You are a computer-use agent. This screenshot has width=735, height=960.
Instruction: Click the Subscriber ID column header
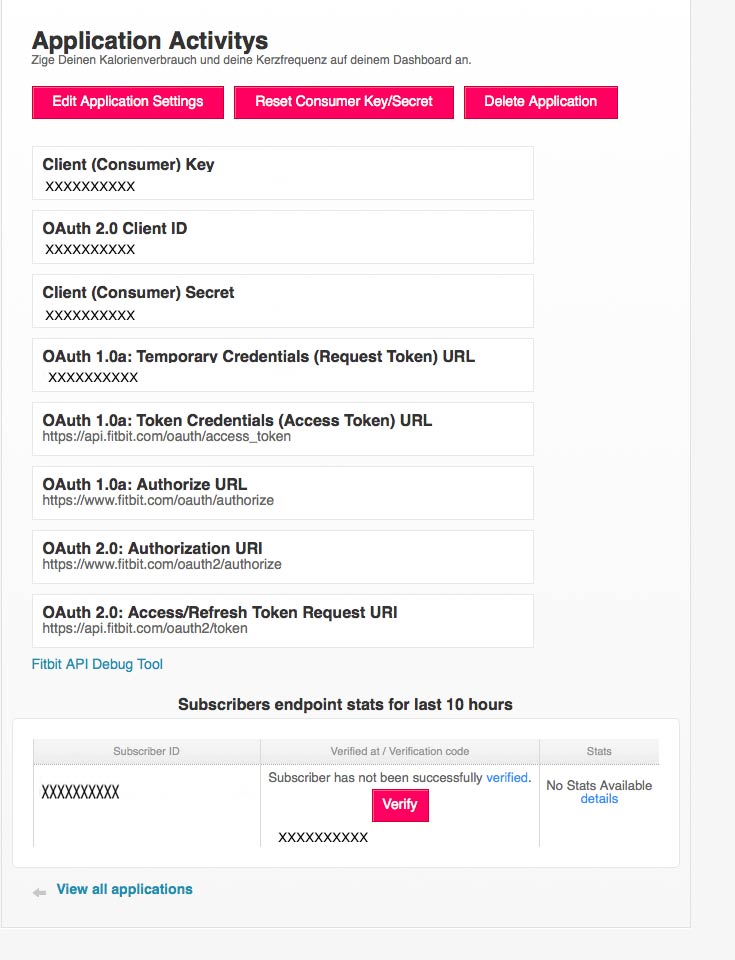point(146,751)
